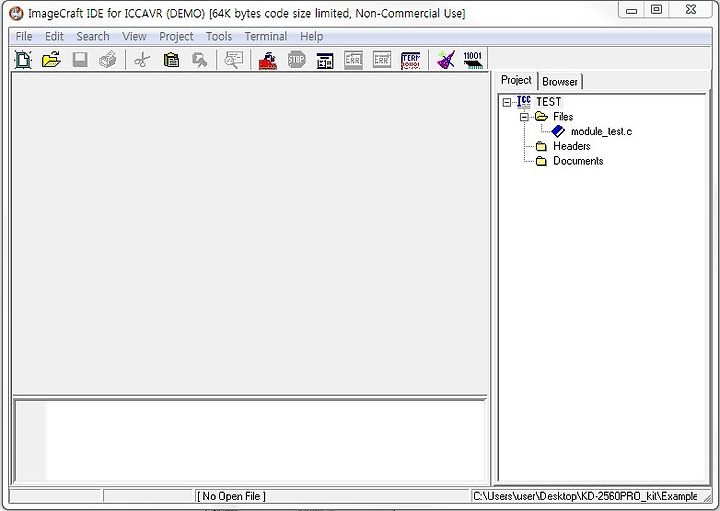The height and width of the screenshot is (511, 720).
Task: Open the Terminal menu
Action: point(266,36)
